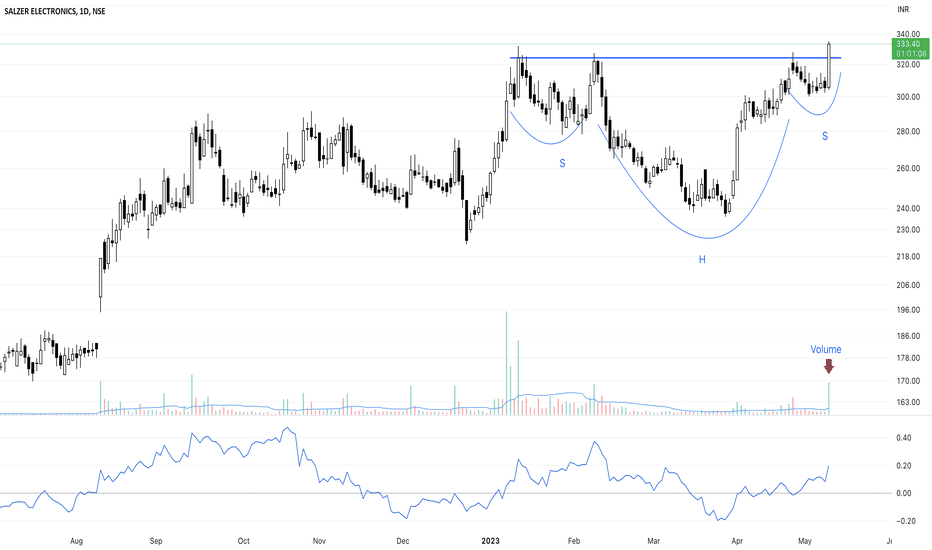The image size is (932, 550).
Task: Select the red down arrow below Volume
Action: [829, 366]
